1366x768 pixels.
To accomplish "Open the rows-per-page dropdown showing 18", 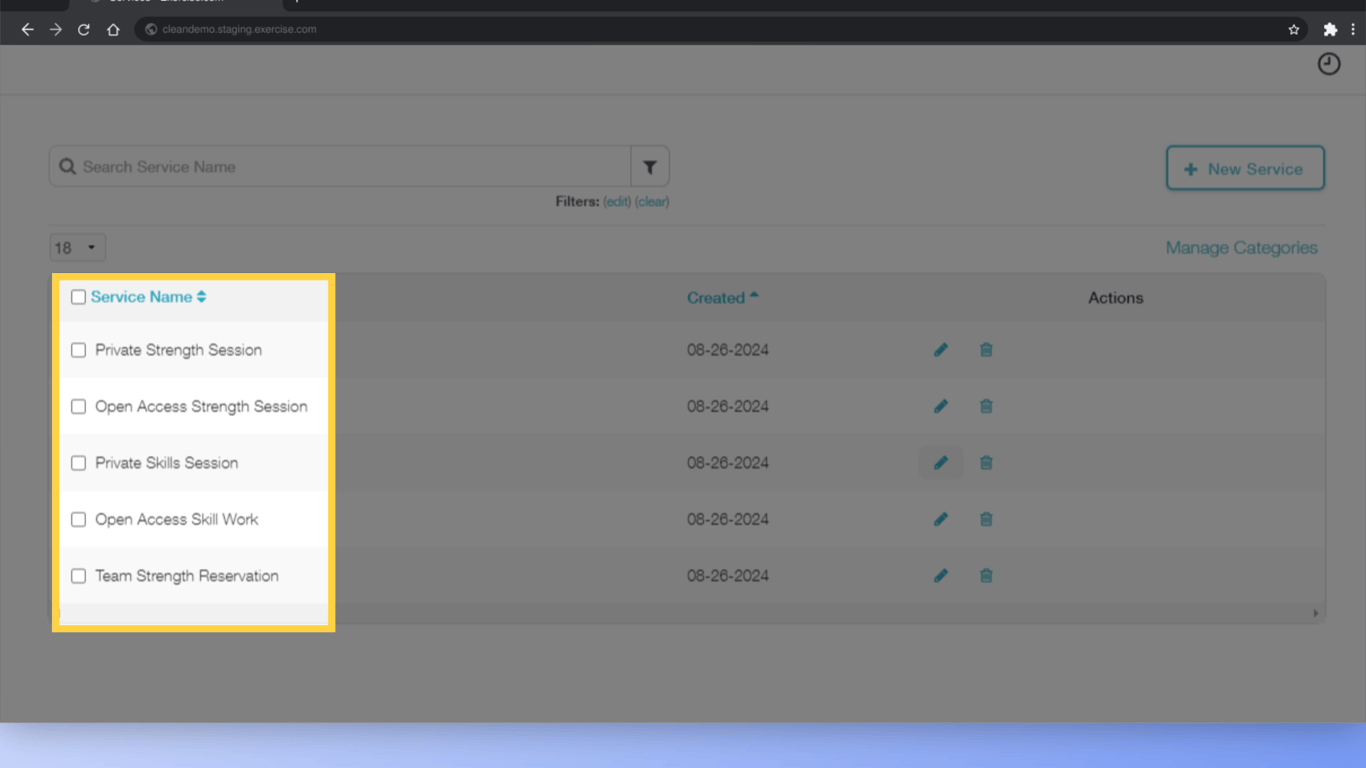I will coord(77,248).
